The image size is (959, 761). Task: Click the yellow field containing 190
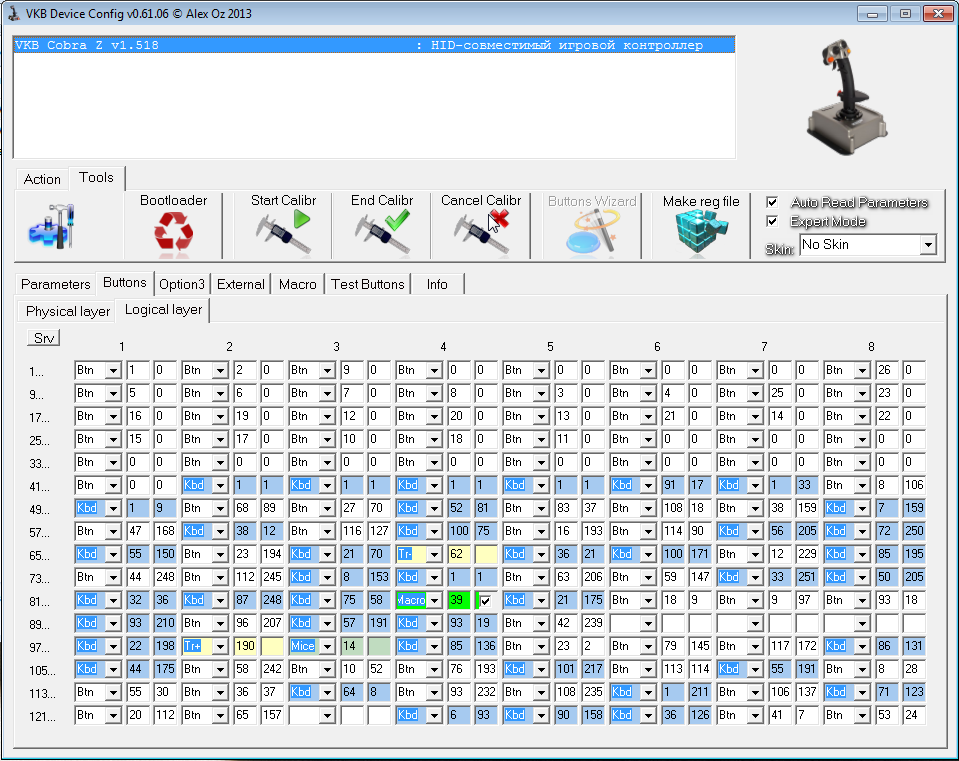pos(245,647)
